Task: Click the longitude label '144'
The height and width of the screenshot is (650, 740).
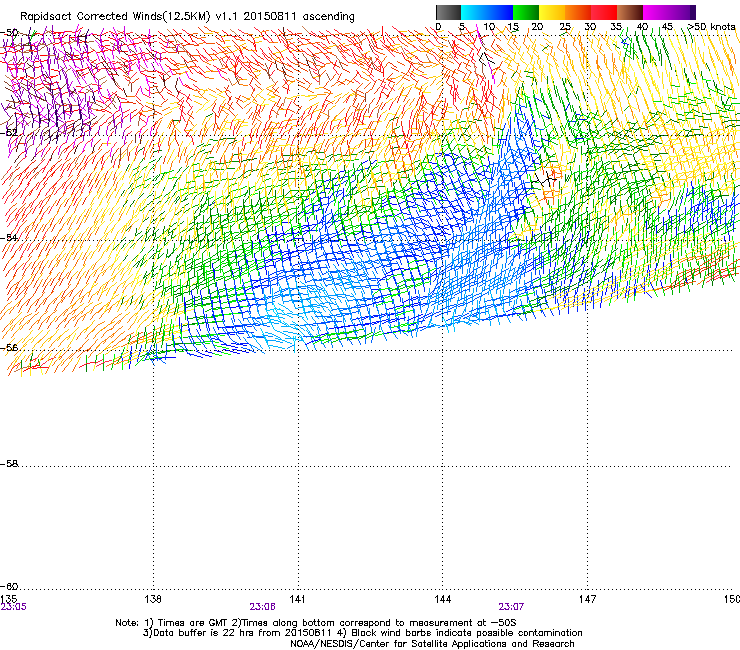Action: pyautogui.click(x=442, y=599)
